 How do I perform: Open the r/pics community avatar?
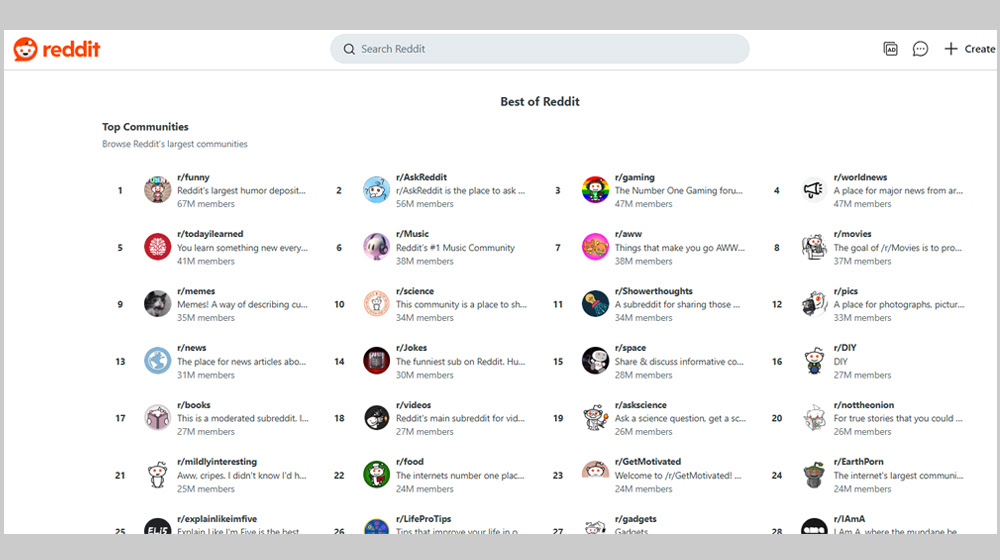[x=814, y=304]
